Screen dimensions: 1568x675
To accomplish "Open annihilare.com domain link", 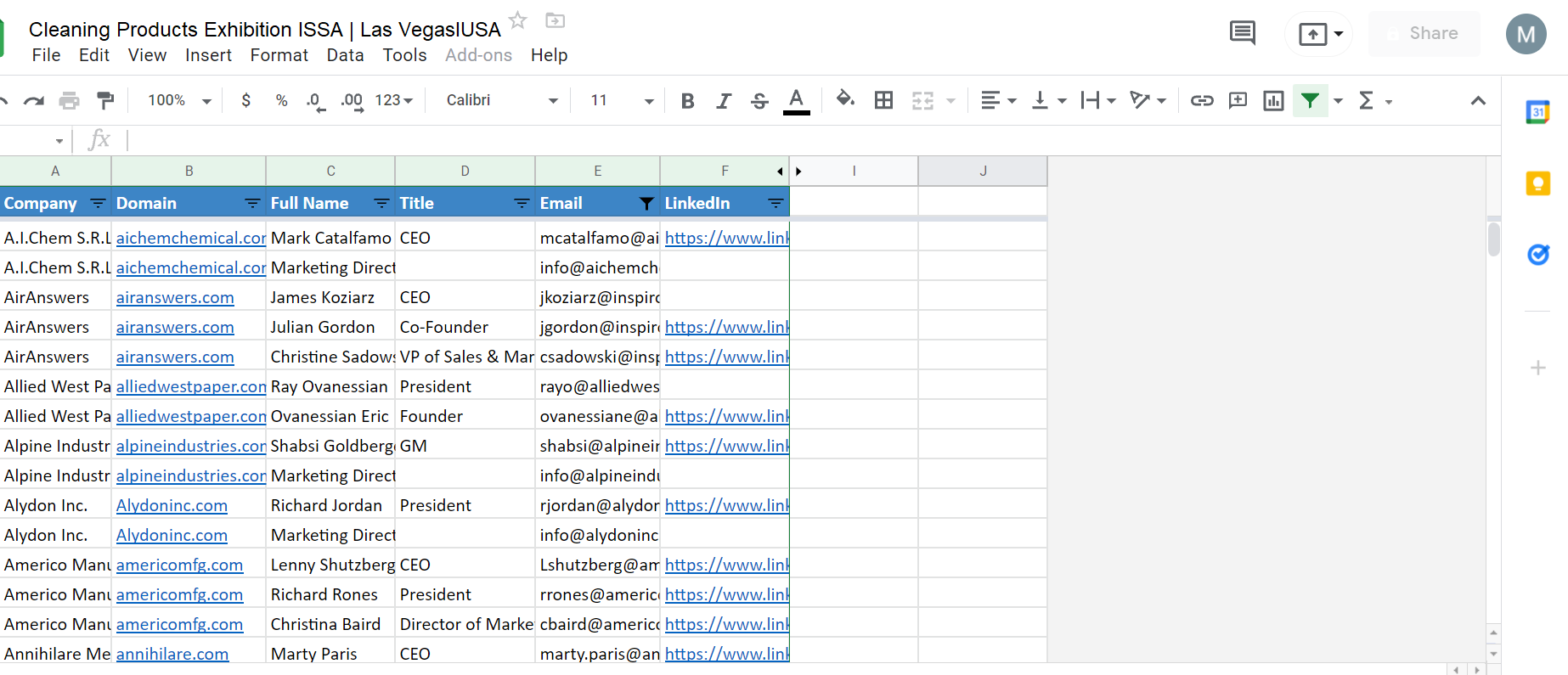I will click(172, 655).
